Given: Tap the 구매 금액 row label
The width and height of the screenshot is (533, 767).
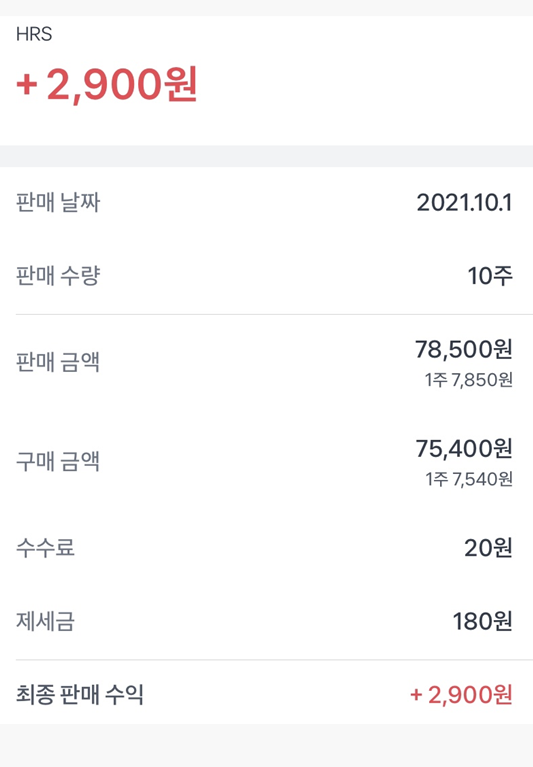Looking at the screenshot, I should coord(58,461).
